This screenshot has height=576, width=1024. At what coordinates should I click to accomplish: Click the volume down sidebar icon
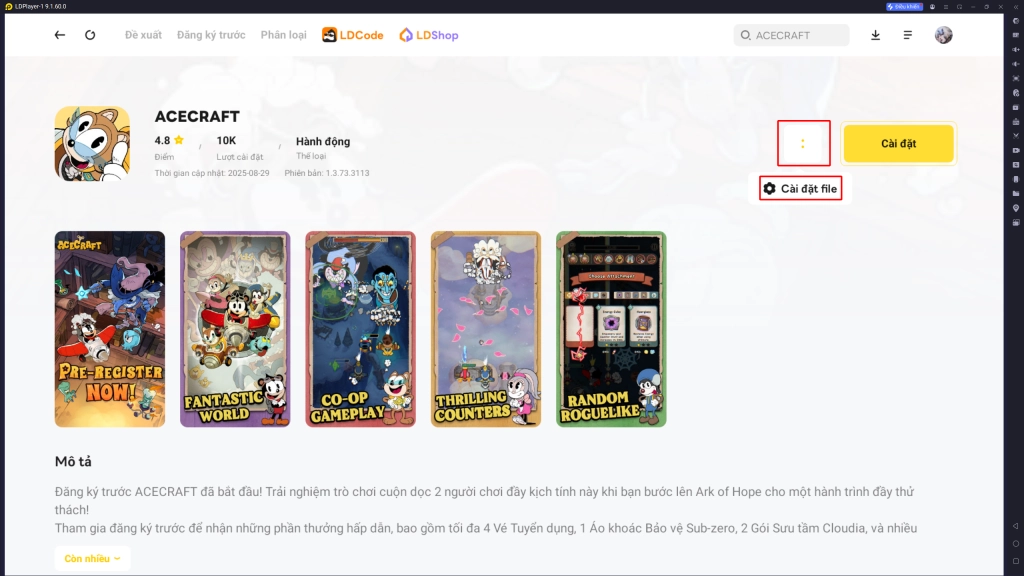1016,64
